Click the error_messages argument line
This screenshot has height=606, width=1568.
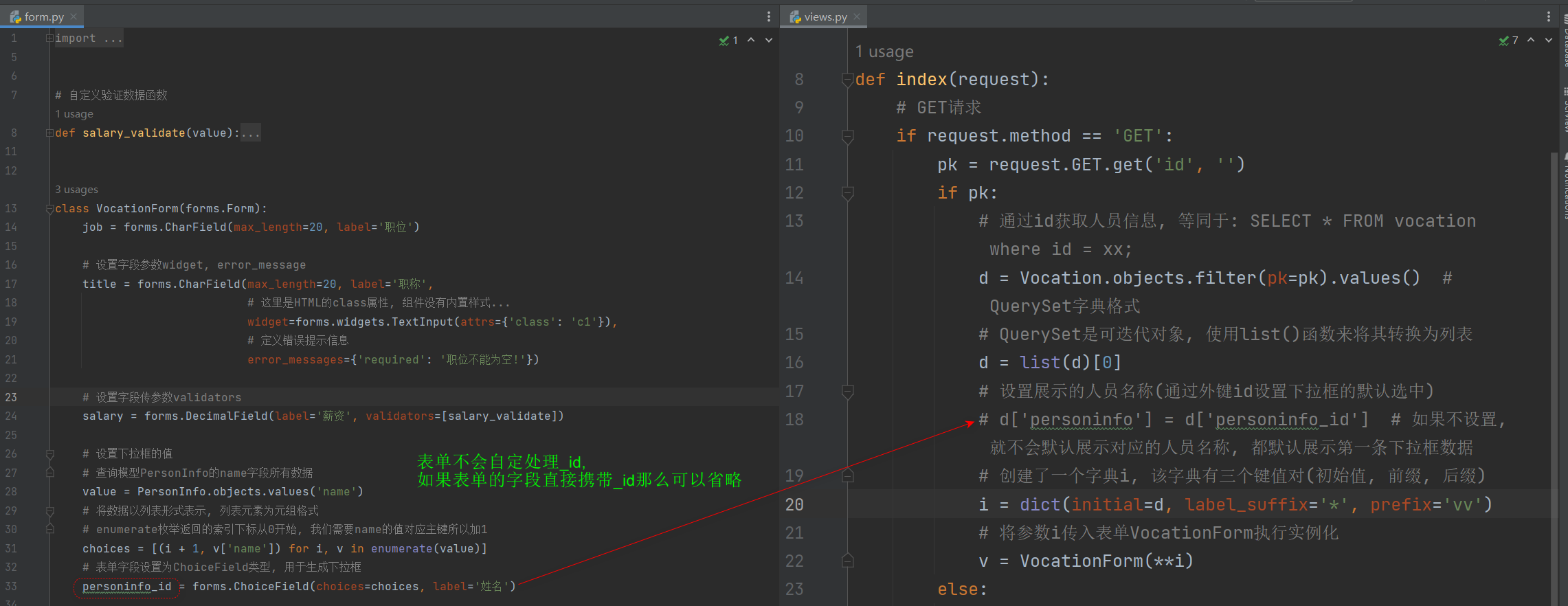(x=393, y=359)
